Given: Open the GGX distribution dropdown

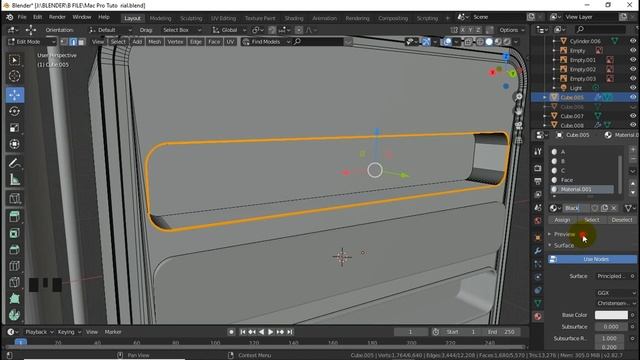Looking at the screenshot, I should (616, 293).
